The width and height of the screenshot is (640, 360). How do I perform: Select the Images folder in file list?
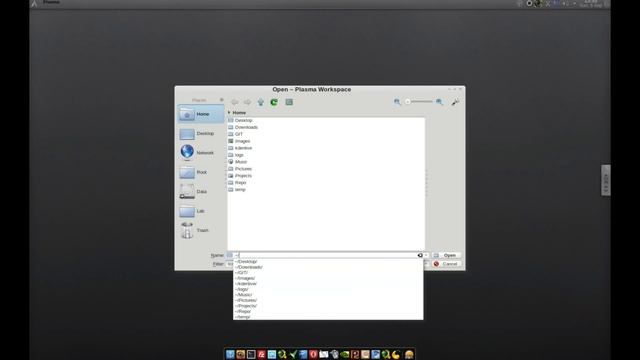click(239, 141)
